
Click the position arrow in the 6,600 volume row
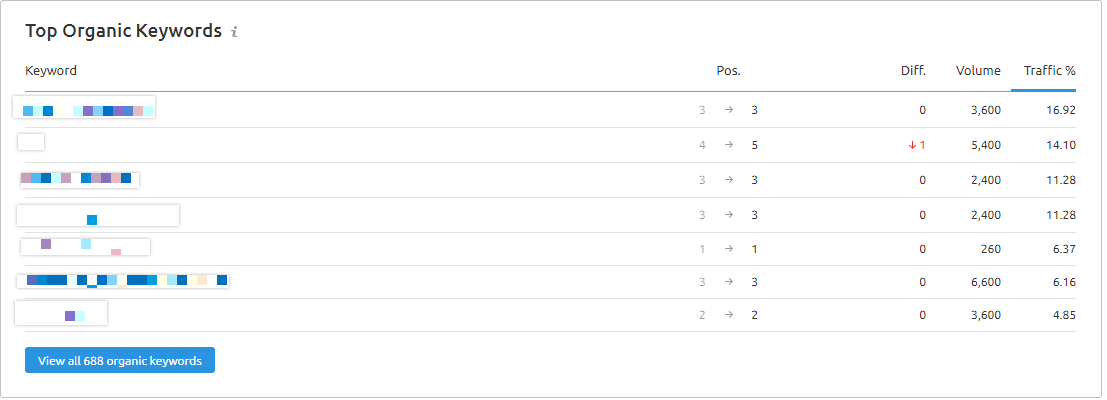coord(729,281)
